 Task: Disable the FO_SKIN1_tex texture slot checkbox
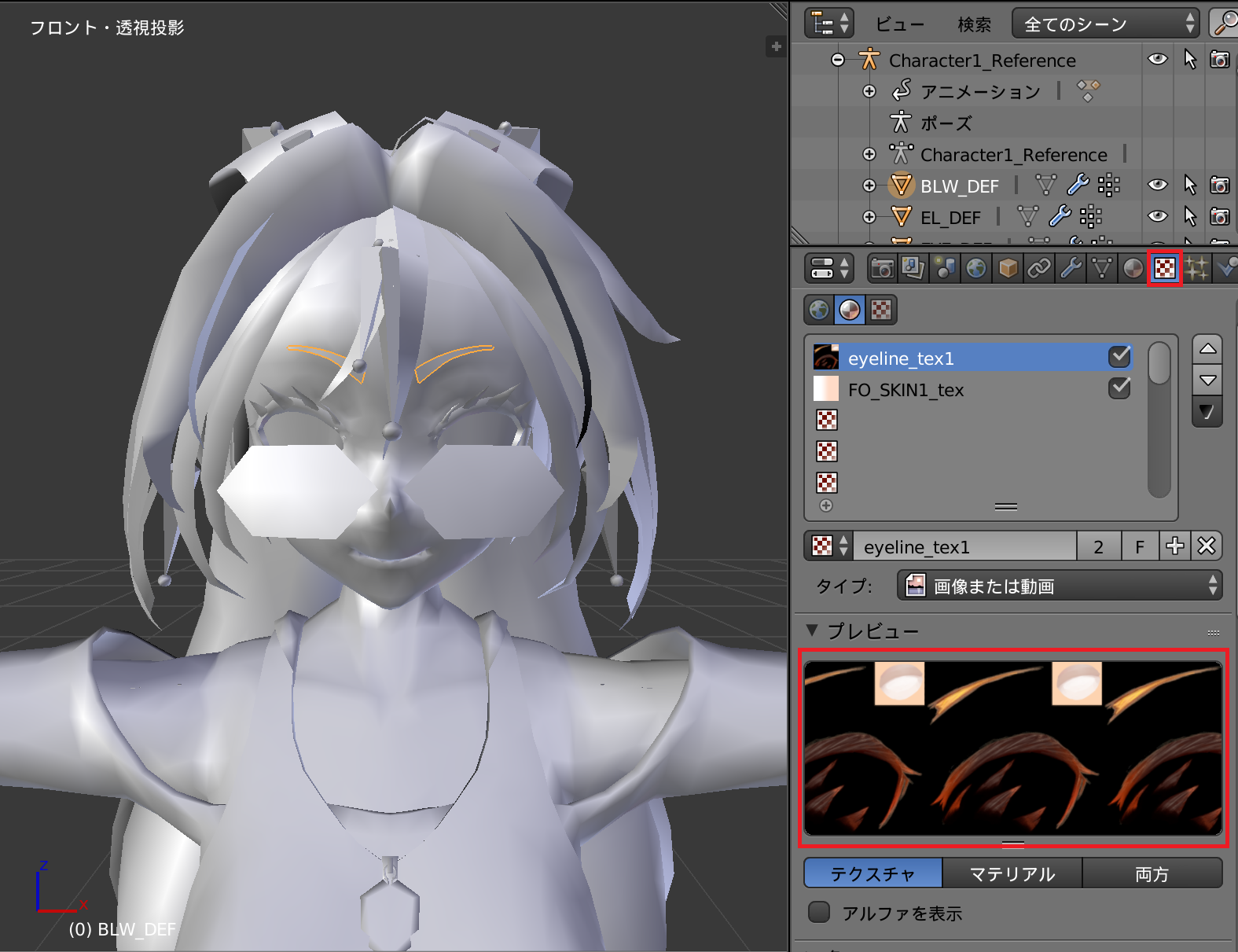(1119, 388)
